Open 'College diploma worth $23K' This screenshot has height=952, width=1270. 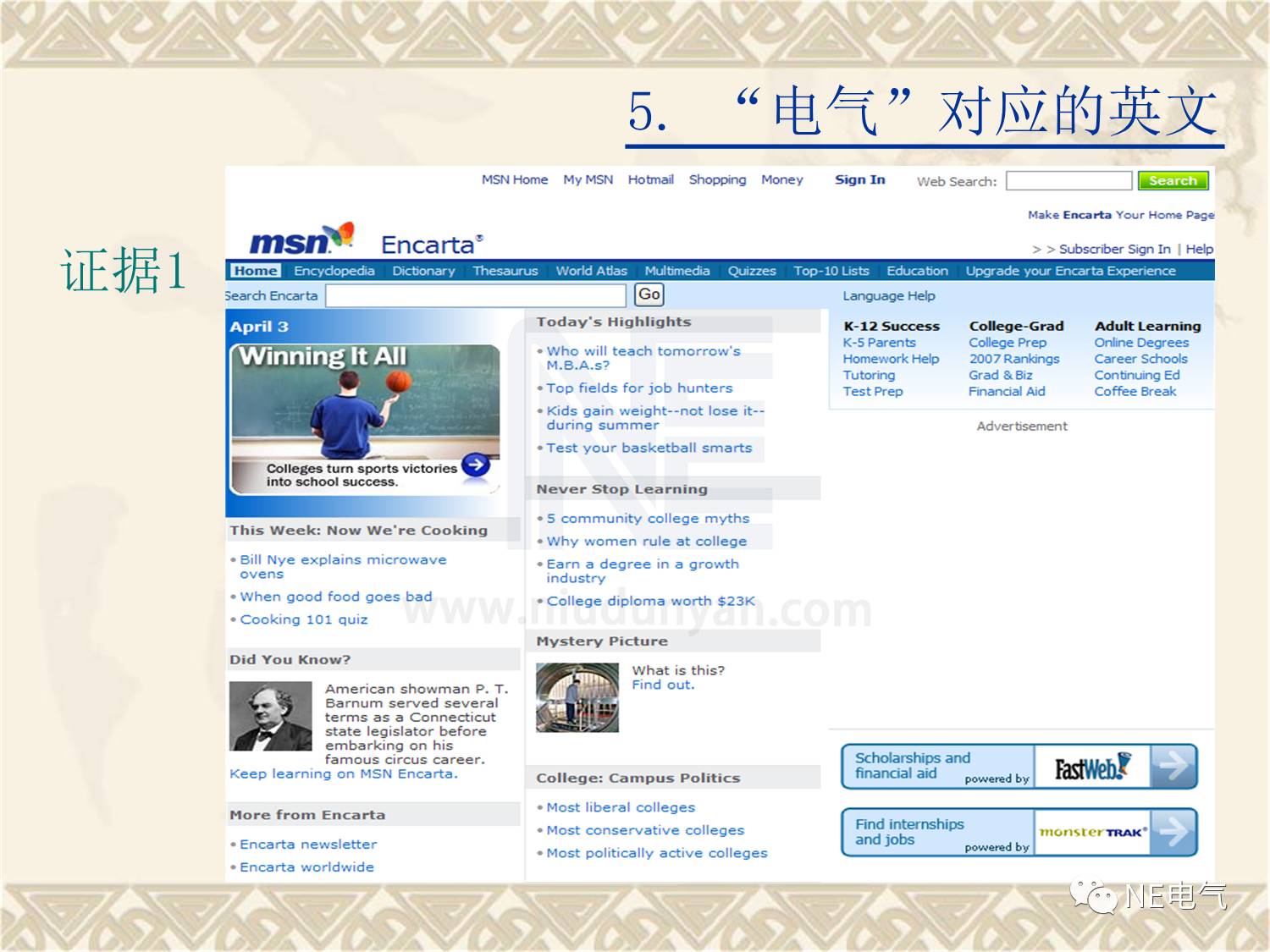[x=650, y=601]
